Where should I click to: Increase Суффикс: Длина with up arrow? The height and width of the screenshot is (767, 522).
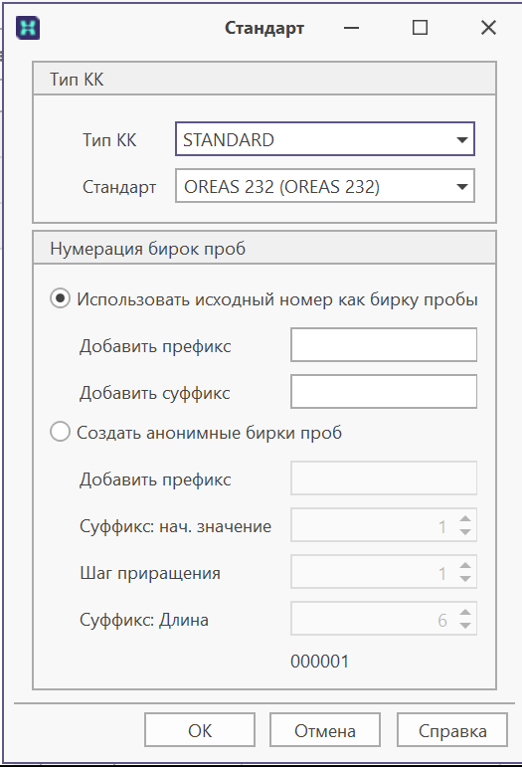(465, 612)
